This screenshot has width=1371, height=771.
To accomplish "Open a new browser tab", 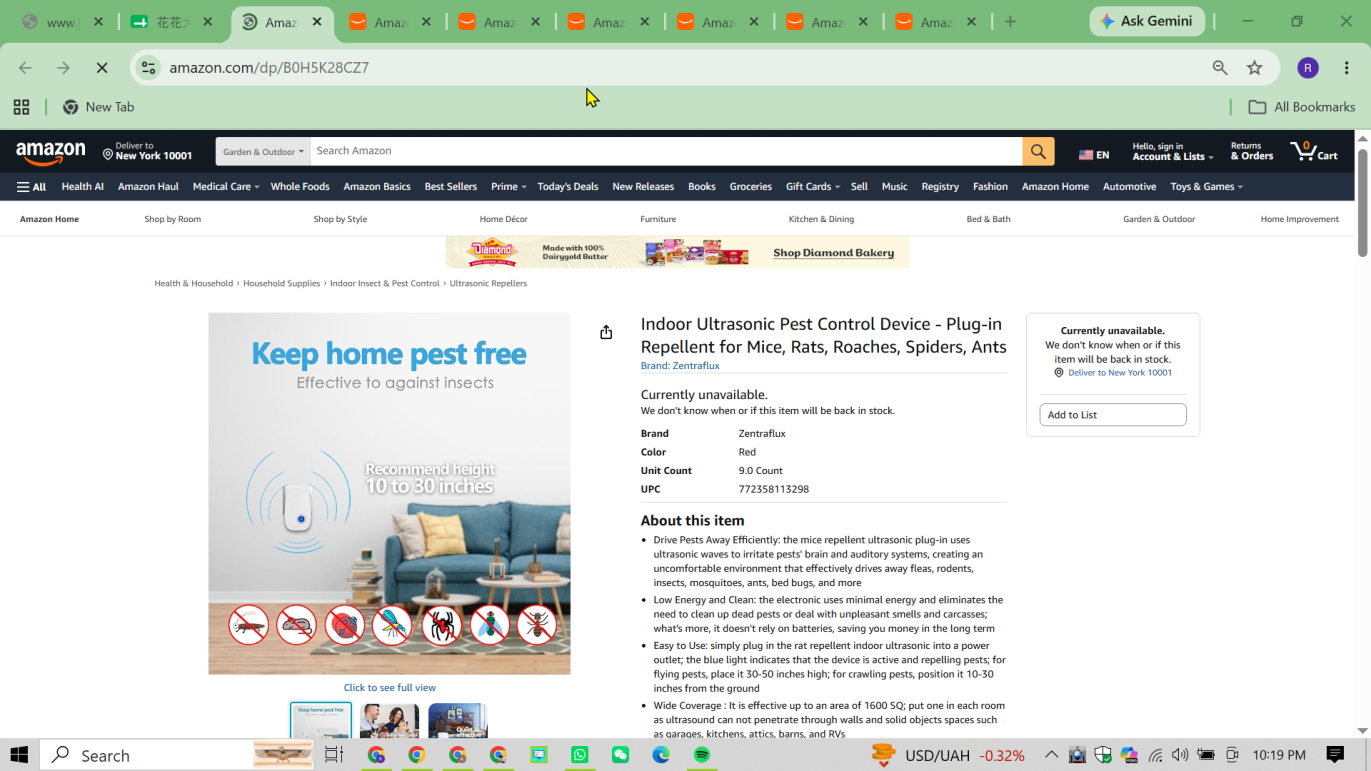I will 1010,22.
